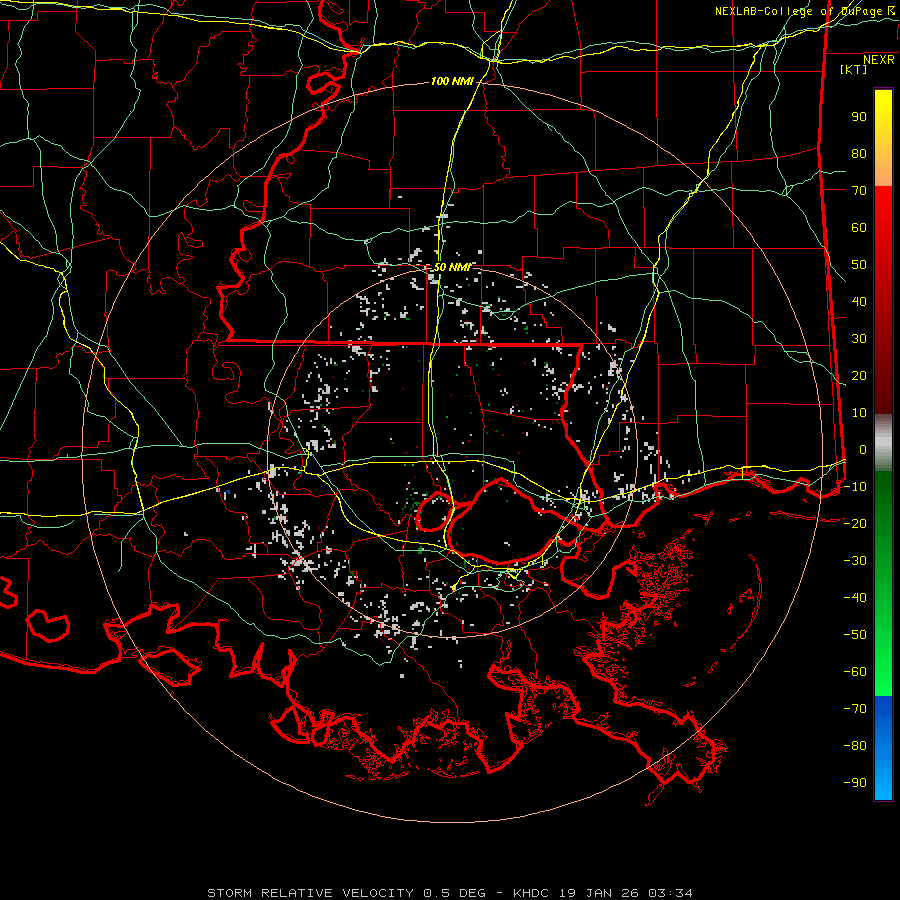Click the 20 value on the velocity scale

pyautogui.click(x=859, y=375)
